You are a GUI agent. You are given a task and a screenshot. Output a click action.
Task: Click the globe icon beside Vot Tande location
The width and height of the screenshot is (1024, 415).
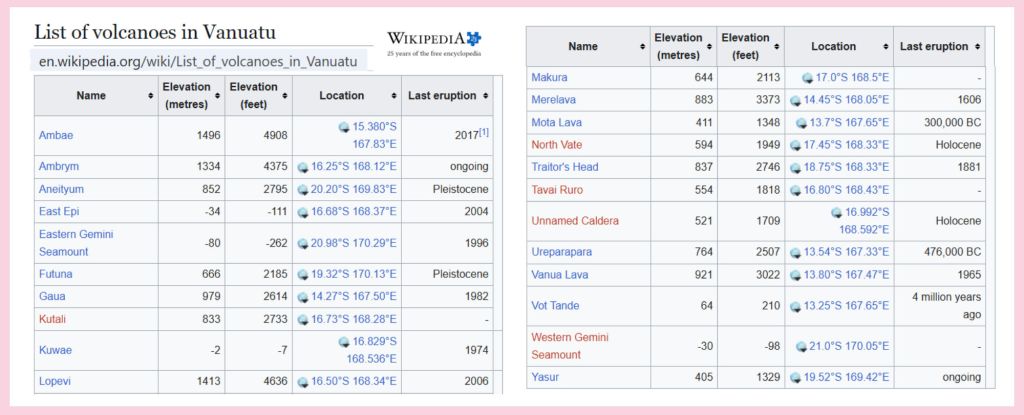tap(796, 306)
